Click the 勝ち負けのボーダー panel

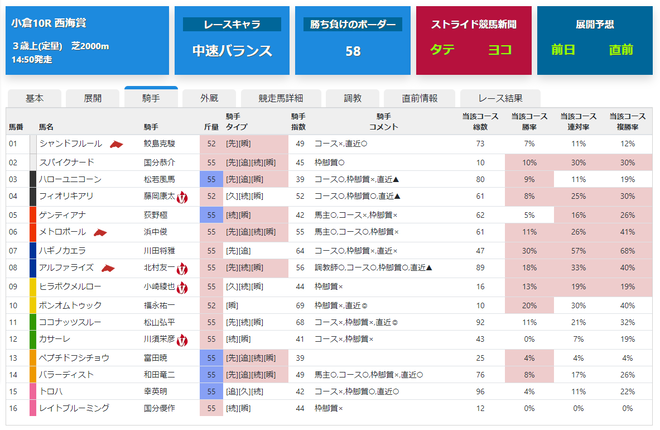[353, 40]
